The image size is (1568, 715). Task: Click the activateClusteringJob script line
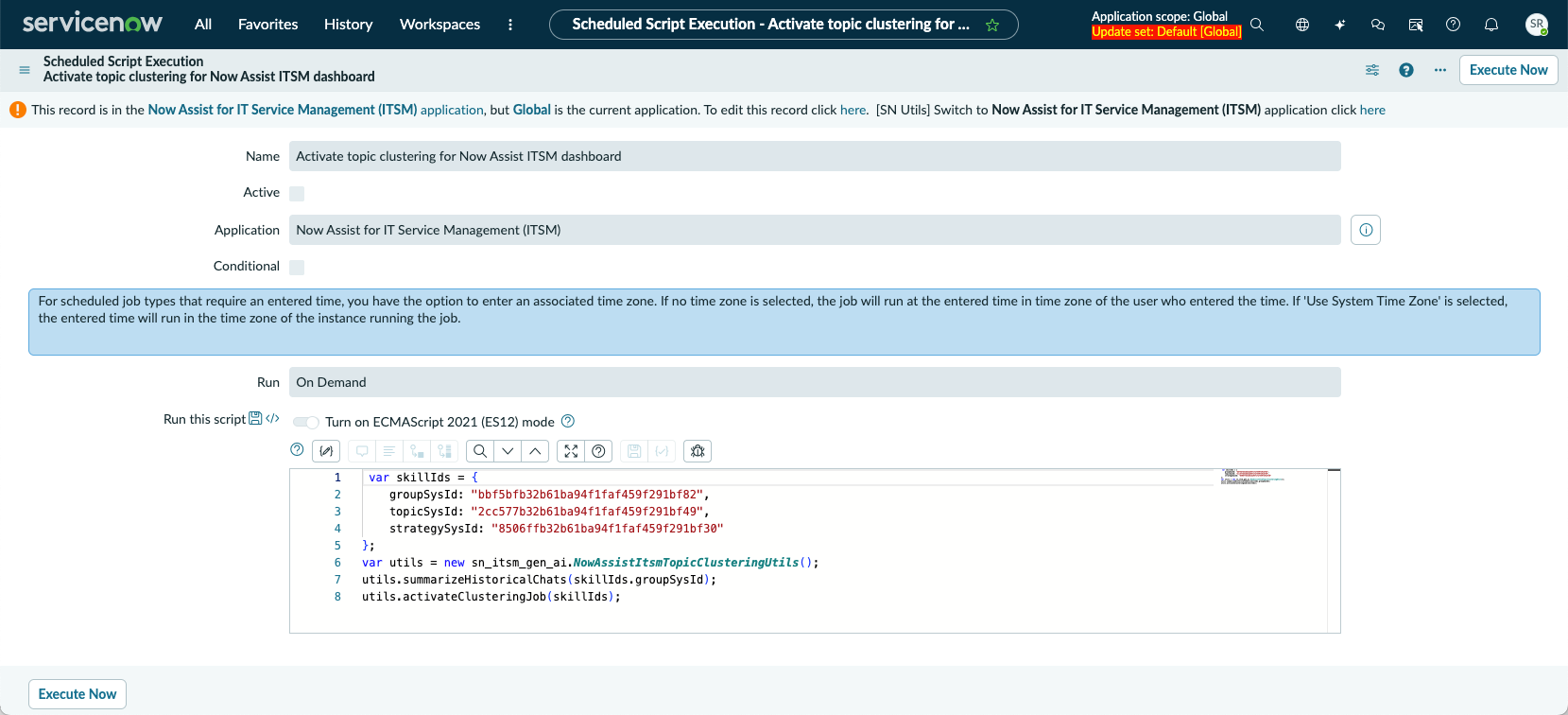pos(491,597)
